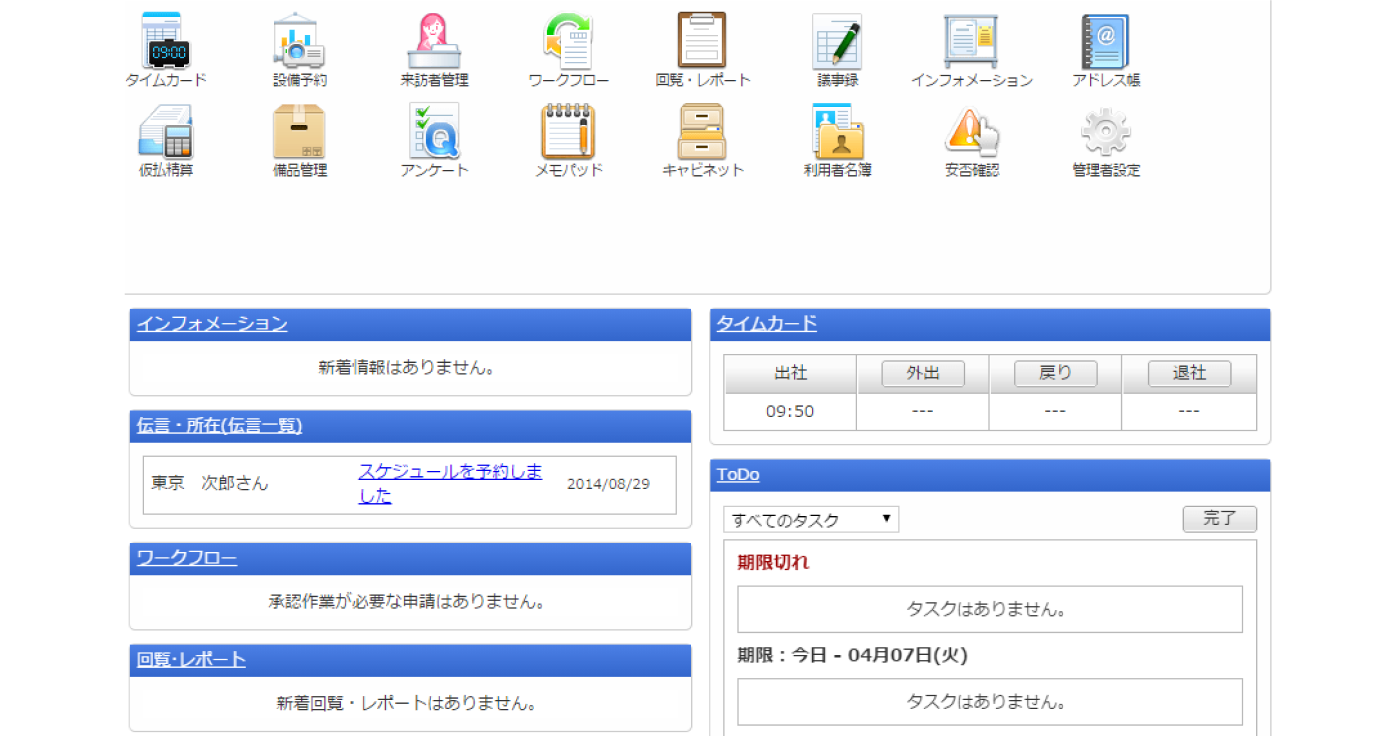
Task: Open the 設備予約 icon
Action: tap(299, 41)
